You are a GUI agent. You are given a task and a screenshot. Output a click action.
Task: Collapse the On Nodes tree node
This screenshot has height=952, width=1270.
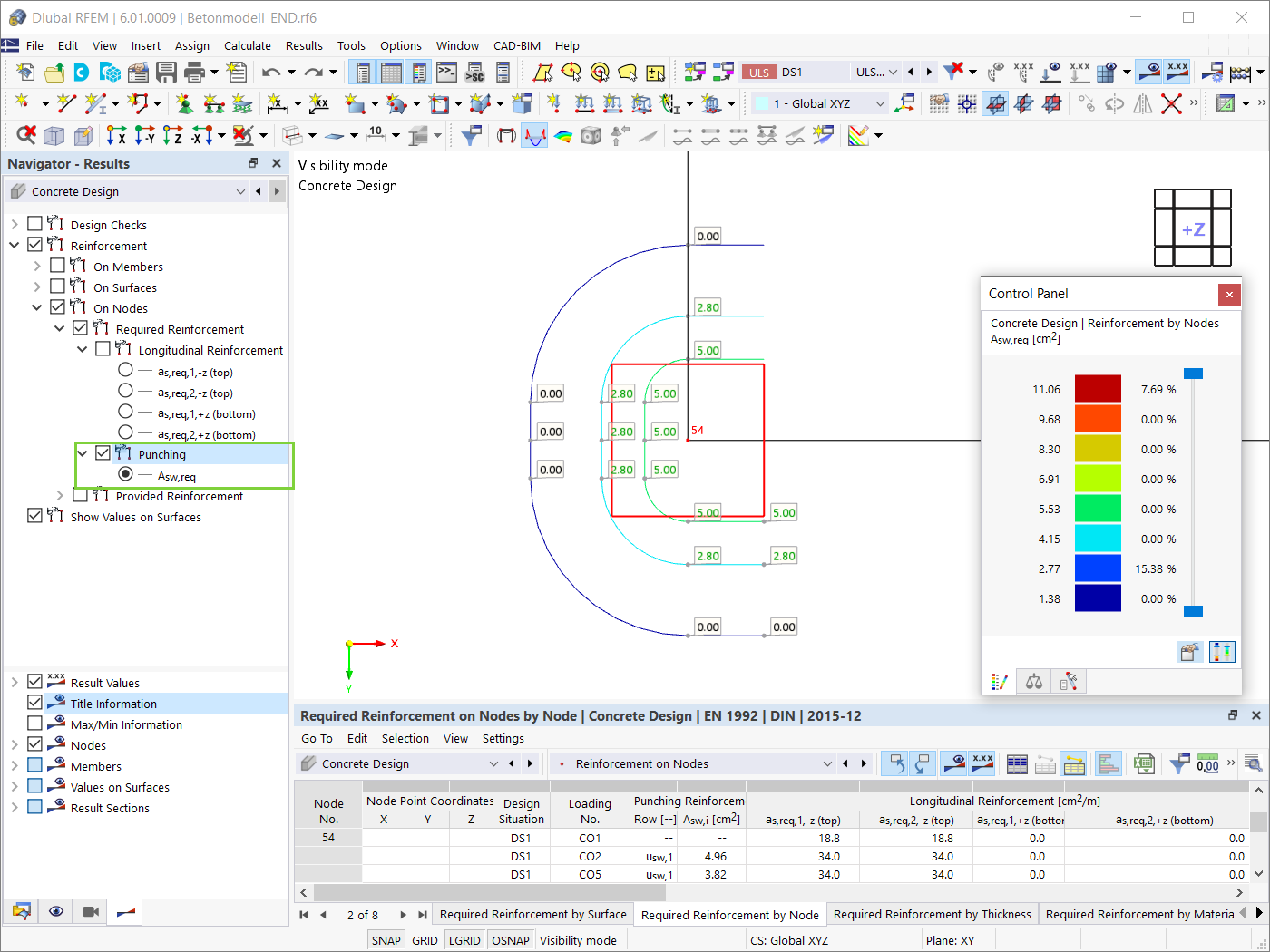[x=37, y=307]
